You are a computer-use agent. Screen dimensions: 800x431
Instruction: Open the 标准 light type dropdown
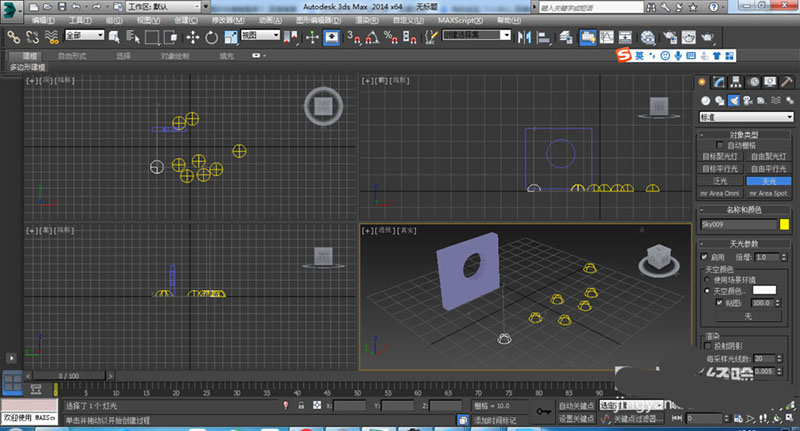pos(744,117)
